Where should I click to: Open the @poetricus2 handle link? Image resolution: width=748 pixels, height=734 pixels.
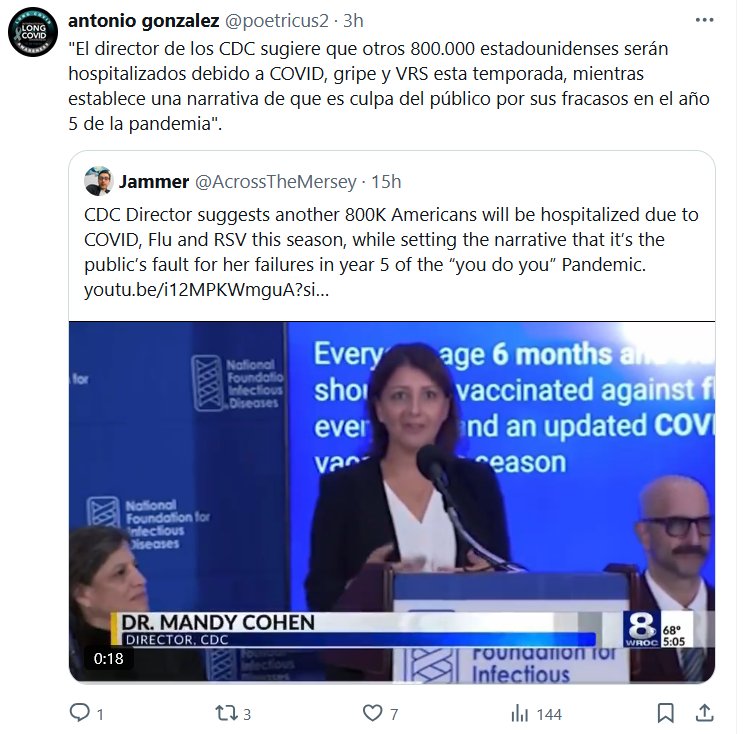click(x=277, y=21)
